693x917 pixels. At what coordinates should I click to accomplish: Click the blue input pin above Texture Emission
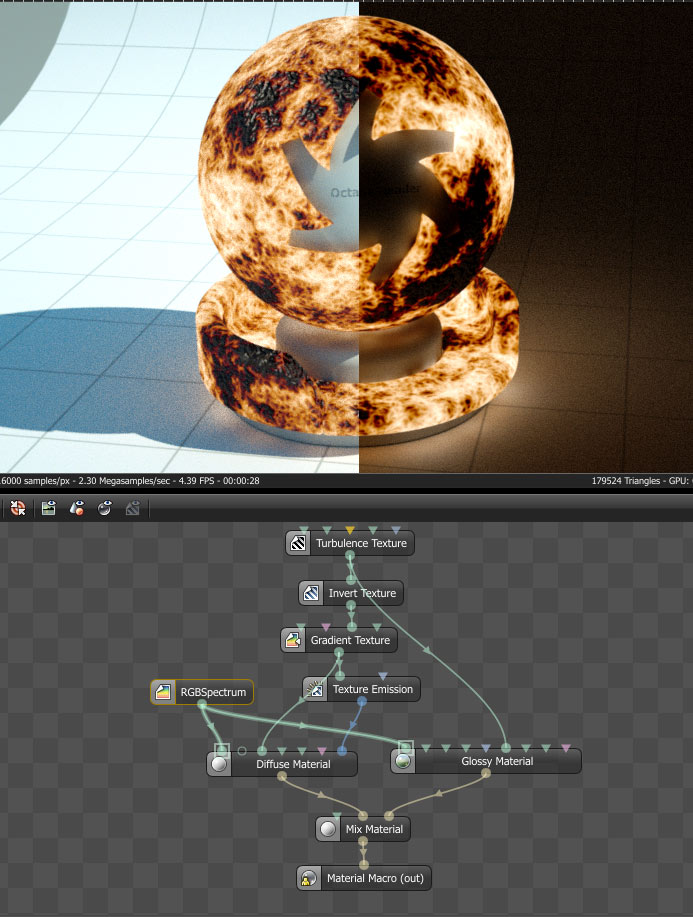[383, 677]
